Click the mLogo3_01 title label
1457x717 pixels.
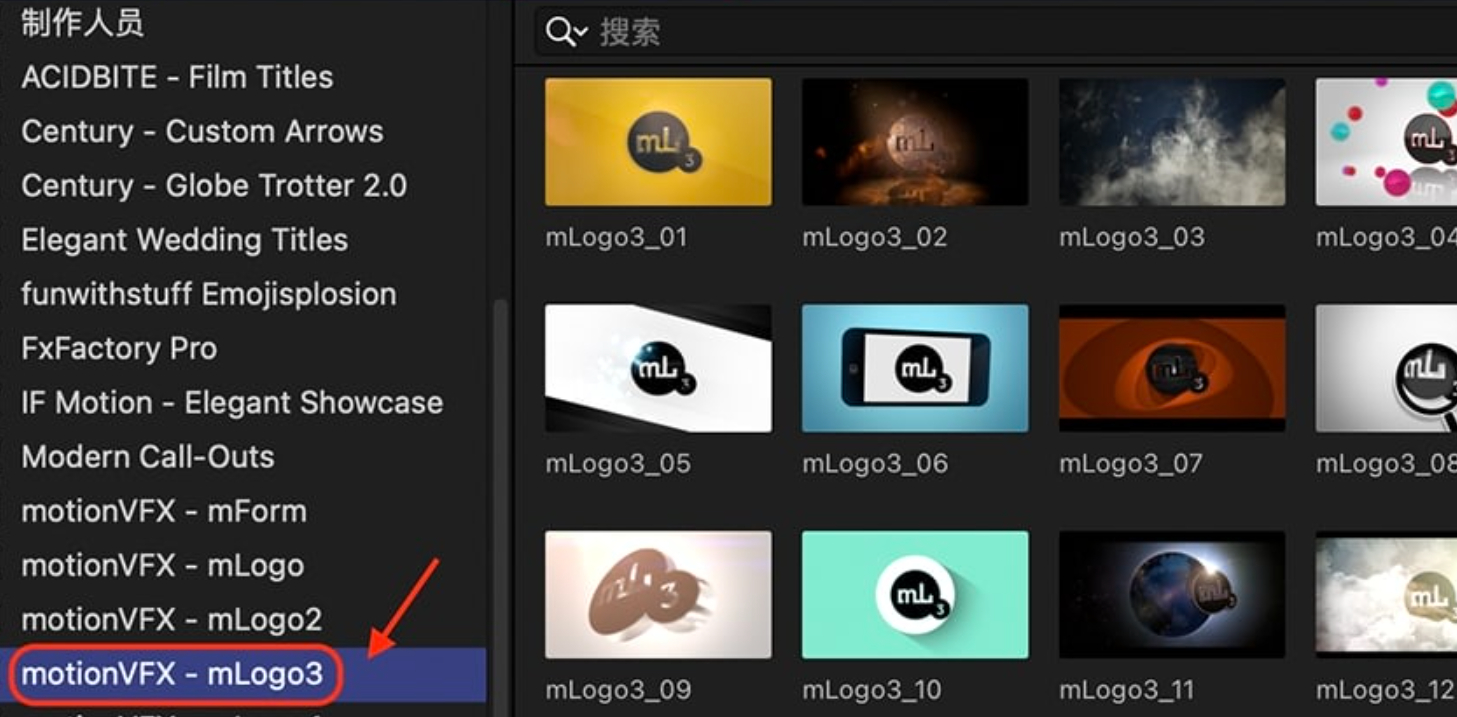click(616, 238)
